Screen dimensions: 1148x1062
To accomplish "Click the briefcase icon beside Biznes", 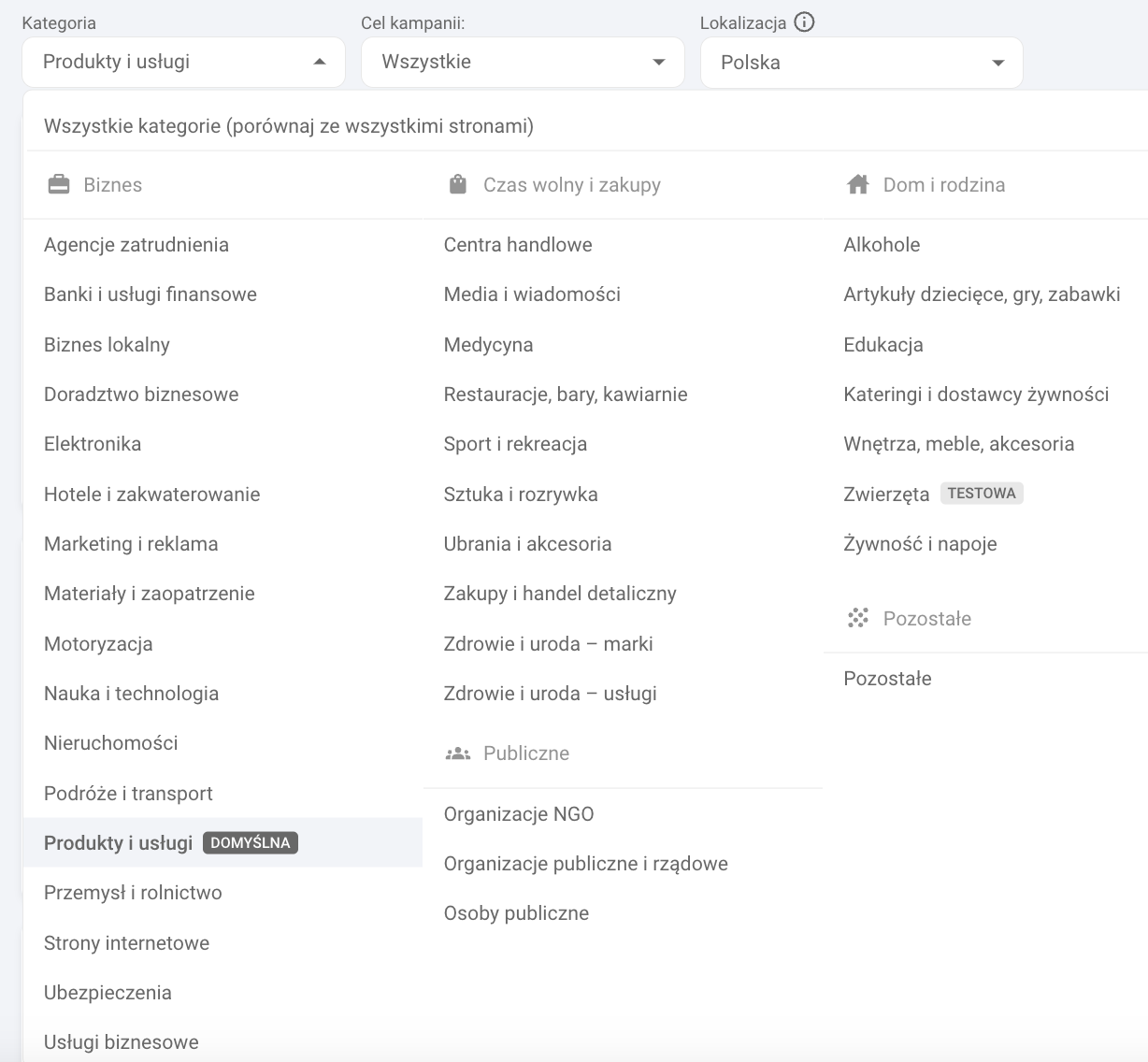I will (59, 185).
